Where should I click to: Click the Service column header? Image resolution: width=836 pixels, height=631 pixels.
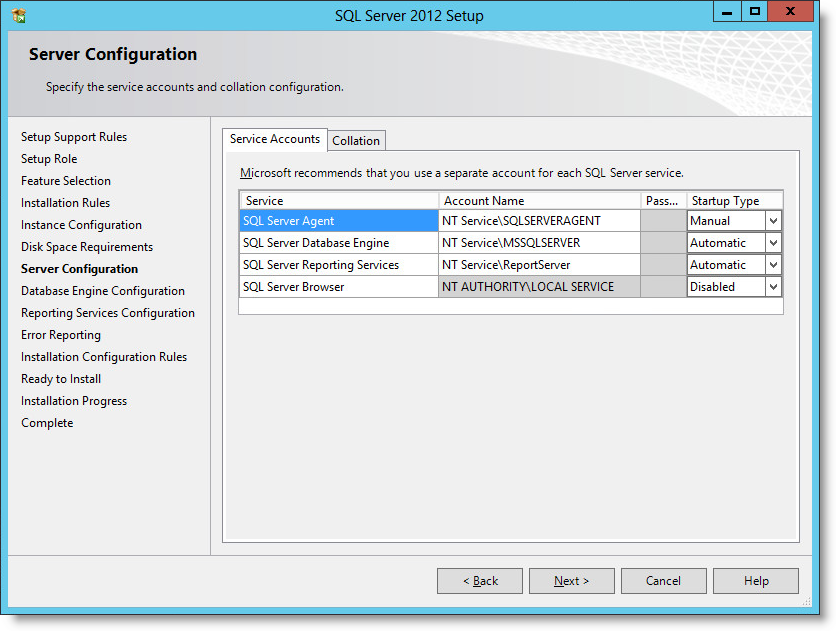coord(339,201)
